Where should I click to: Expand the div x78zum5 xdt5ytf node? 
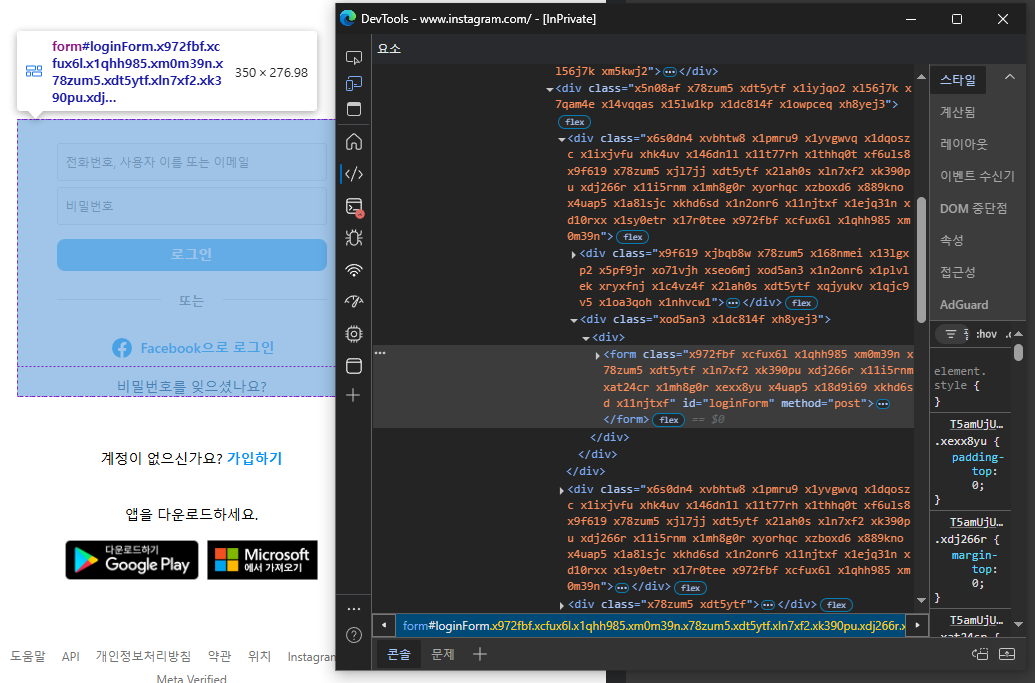pyautogui.click(x=562, y=605)
